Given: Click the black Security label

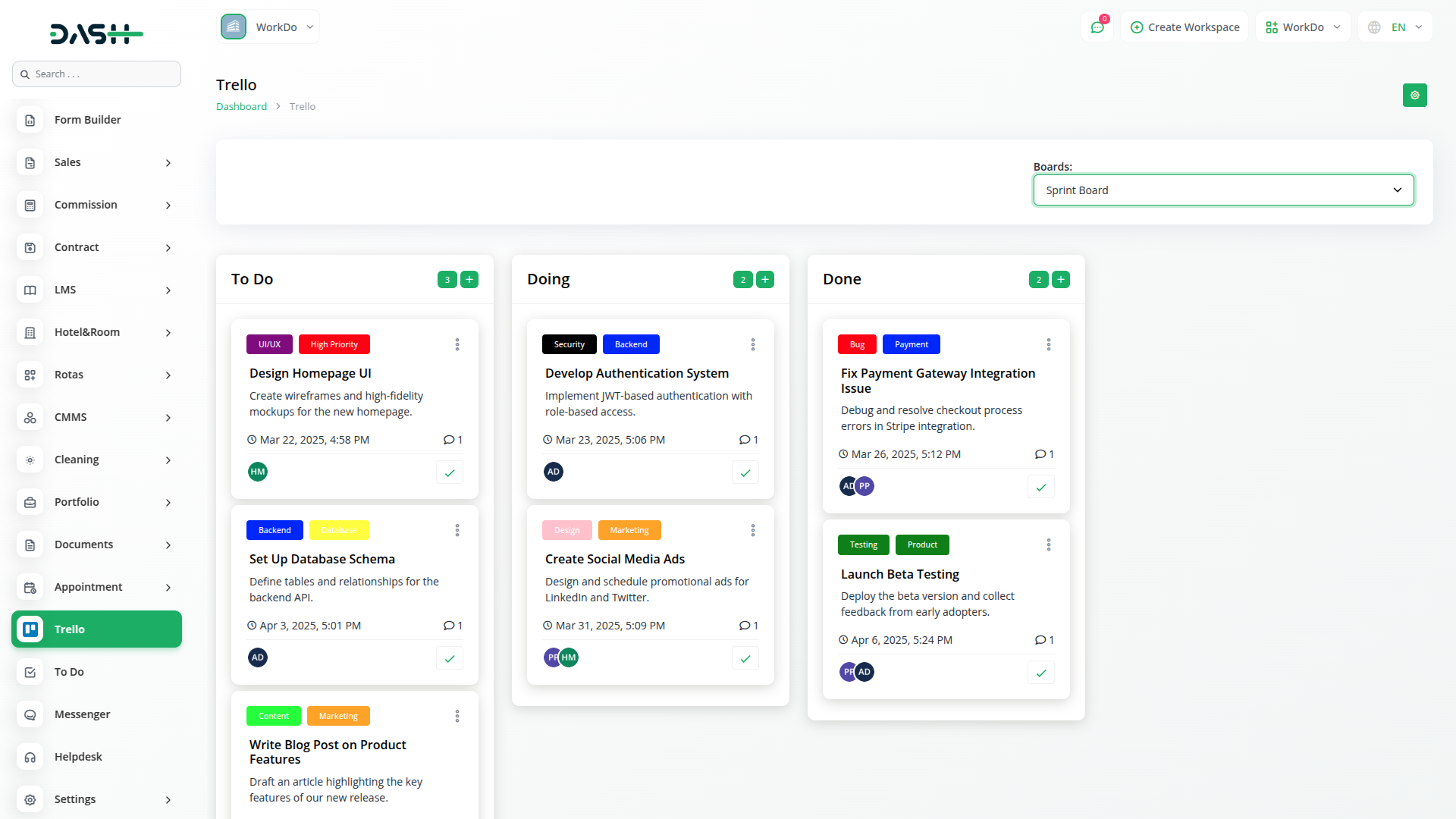Looking at the screenshot, I should point(570,344).
